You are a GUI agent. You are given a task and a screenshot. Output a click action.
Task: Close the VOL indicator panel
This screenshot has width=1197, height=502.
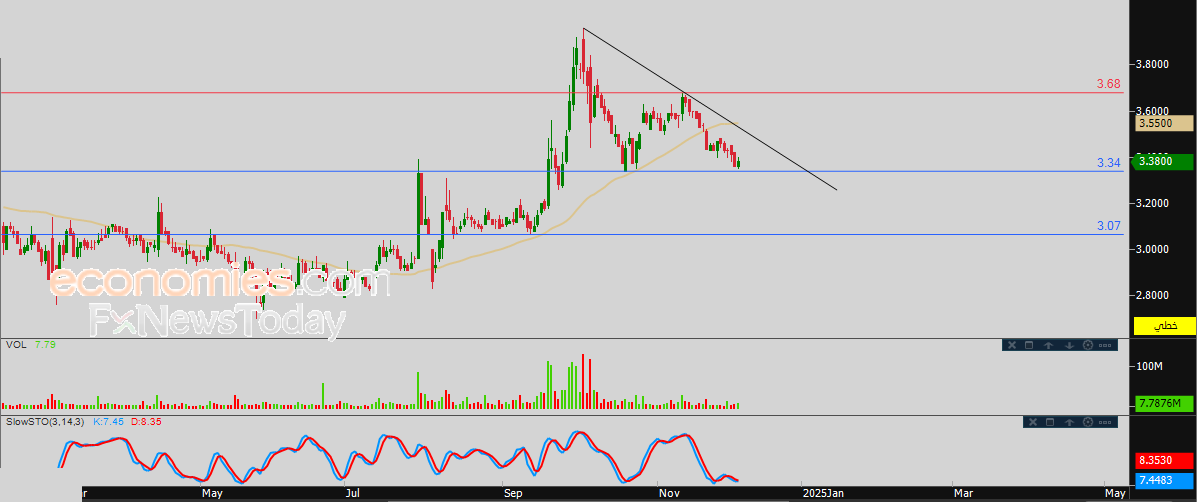(1011, 346)
